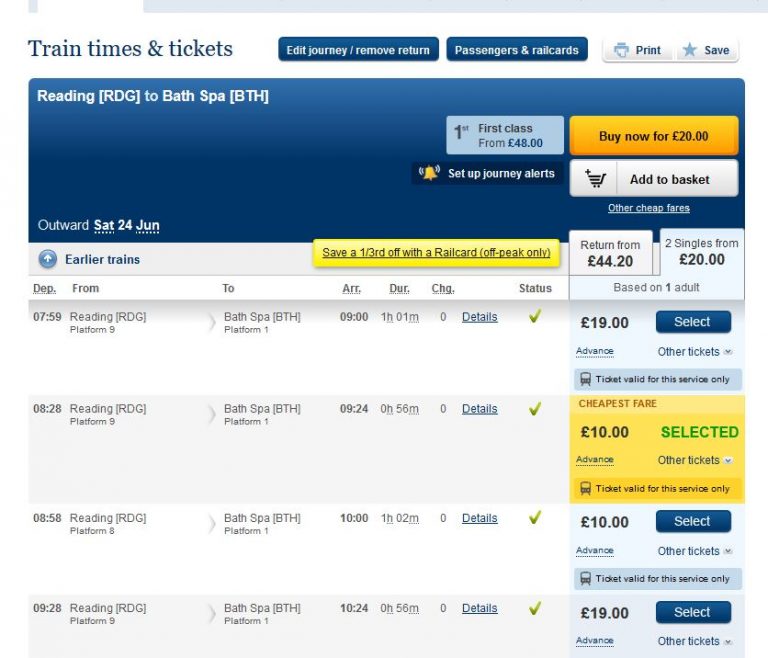The width and height of the screenshot is (768, 658).
Task: Open the Other cheap fares link
Action: (x=648, y=208)
